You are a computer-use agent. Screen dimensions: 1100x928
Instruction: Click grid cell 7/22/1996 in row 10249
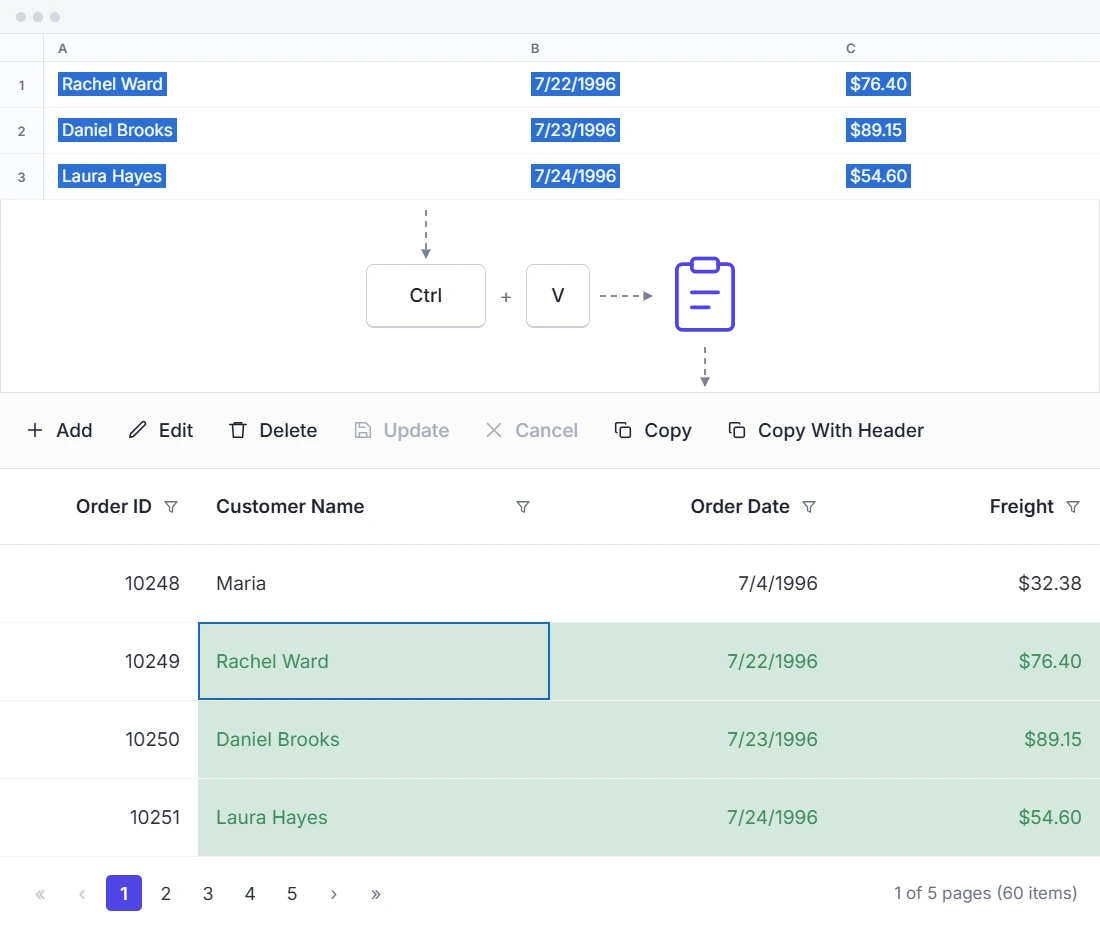tap(693, 661)
